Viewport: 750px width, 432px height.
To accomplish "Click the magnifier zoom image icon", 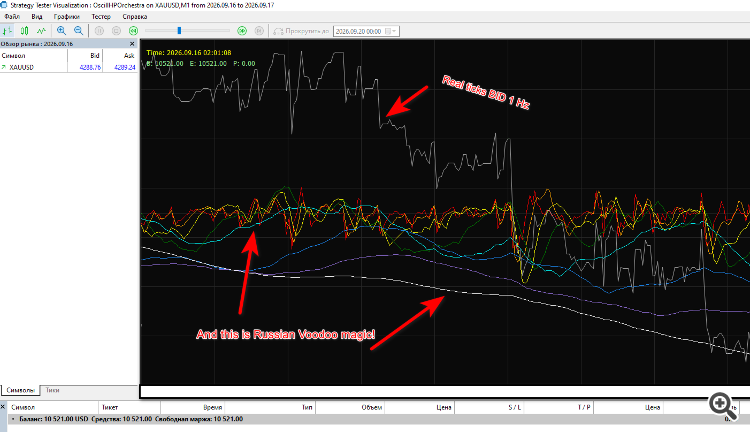I will point(723,406).
